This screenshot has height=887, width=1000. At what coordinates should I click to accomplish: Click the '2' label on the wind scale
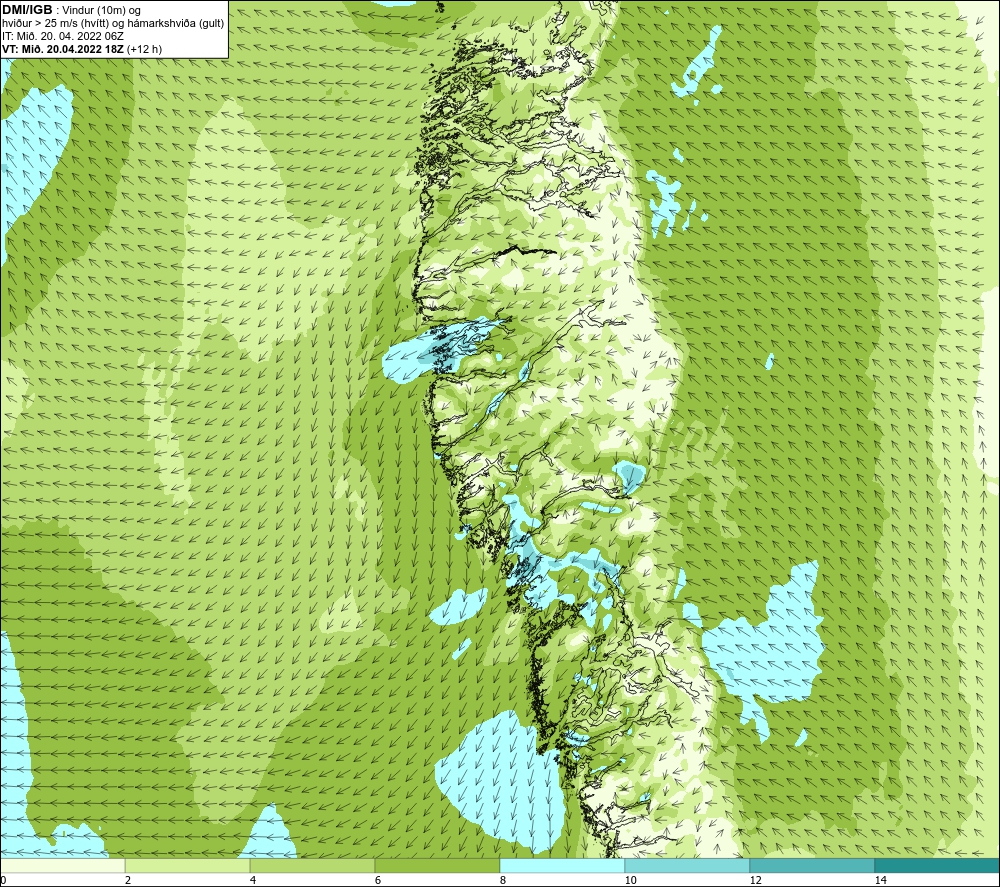pyautogui.click(x=128, y=880)
